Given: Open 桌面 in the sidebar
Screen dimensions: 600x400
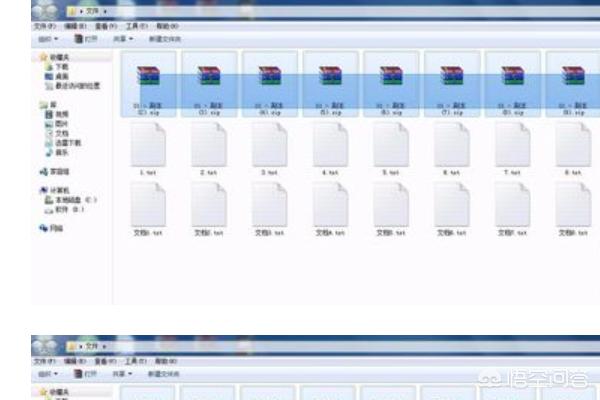Looking at the screenshot, I should [x=57, y=77].
